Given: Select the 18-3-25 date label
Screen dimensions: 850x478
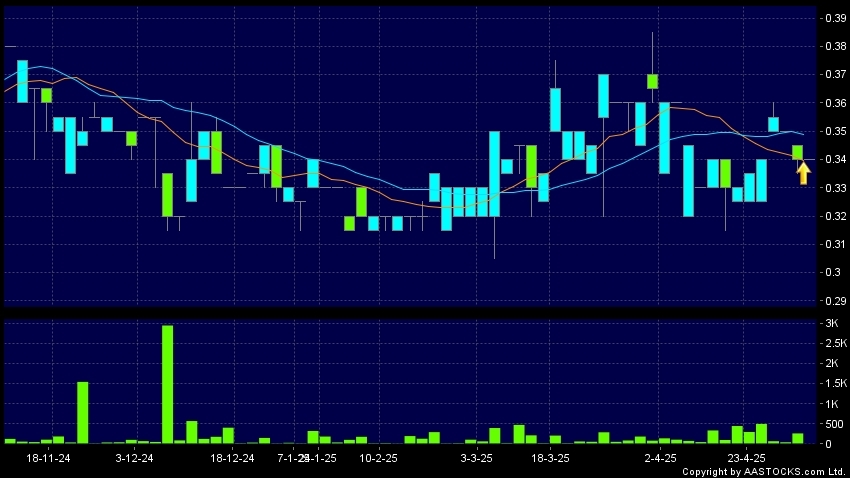Looking at the screenshot, I should 550,458.
